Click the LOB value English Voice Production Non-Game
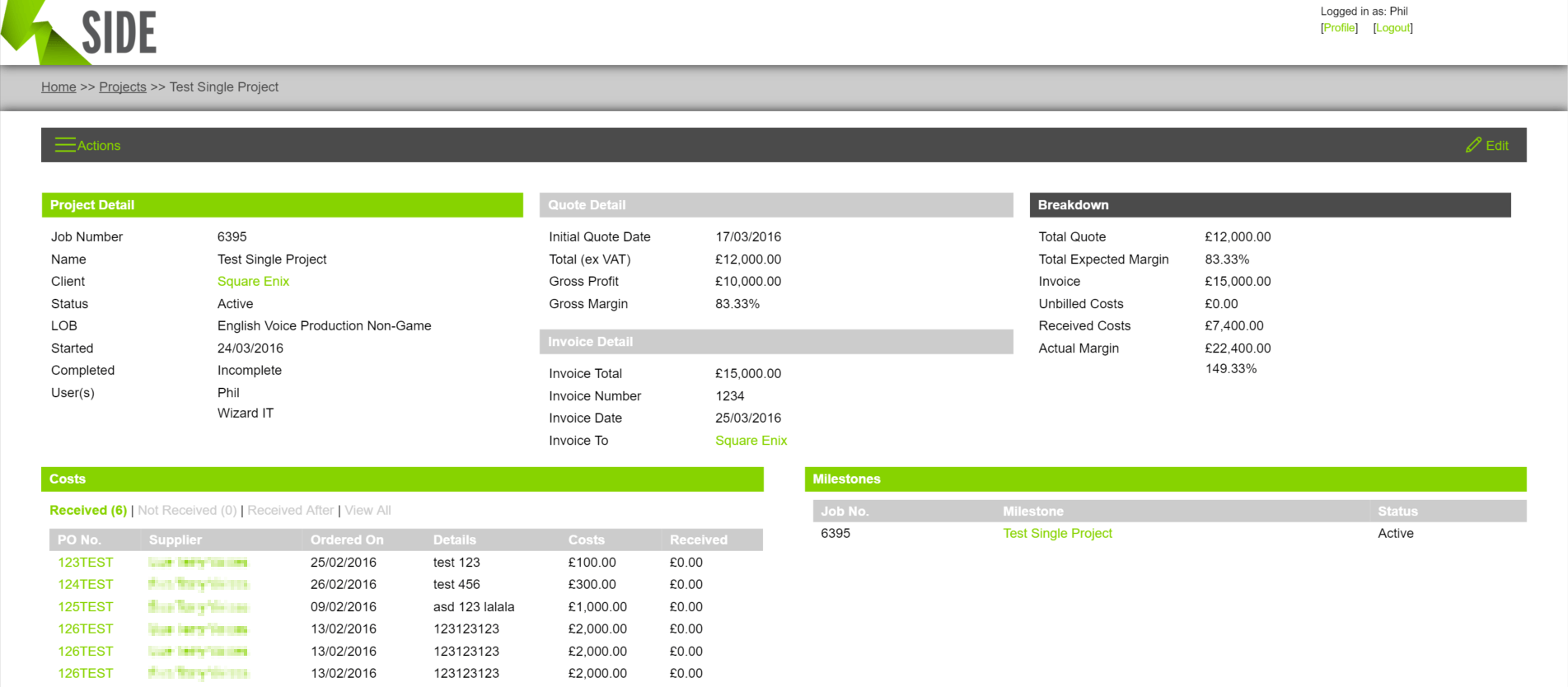 325,326
